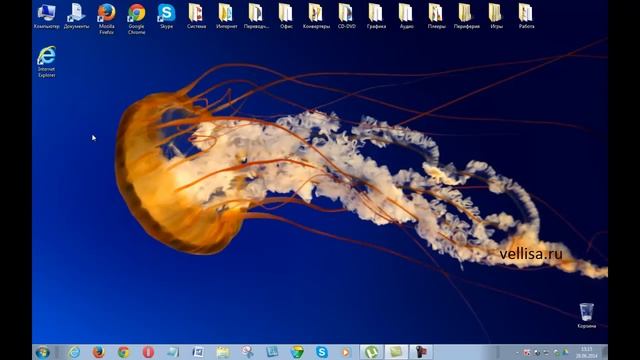
Task: Switch to the camera recorder taskbar app
Action: coord(421,352)
